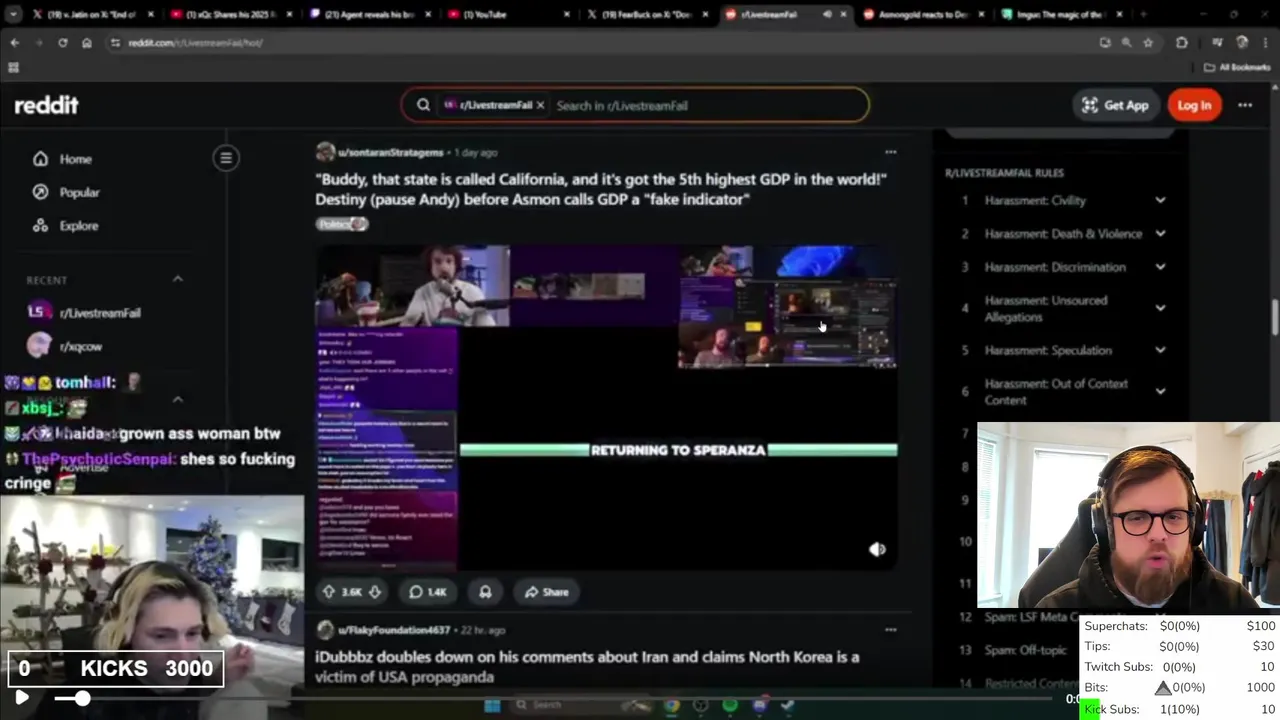1280x720 pixels.
Task: Mute audio on the r/LivestreamFail tab
Action: [x=827, y=15]
